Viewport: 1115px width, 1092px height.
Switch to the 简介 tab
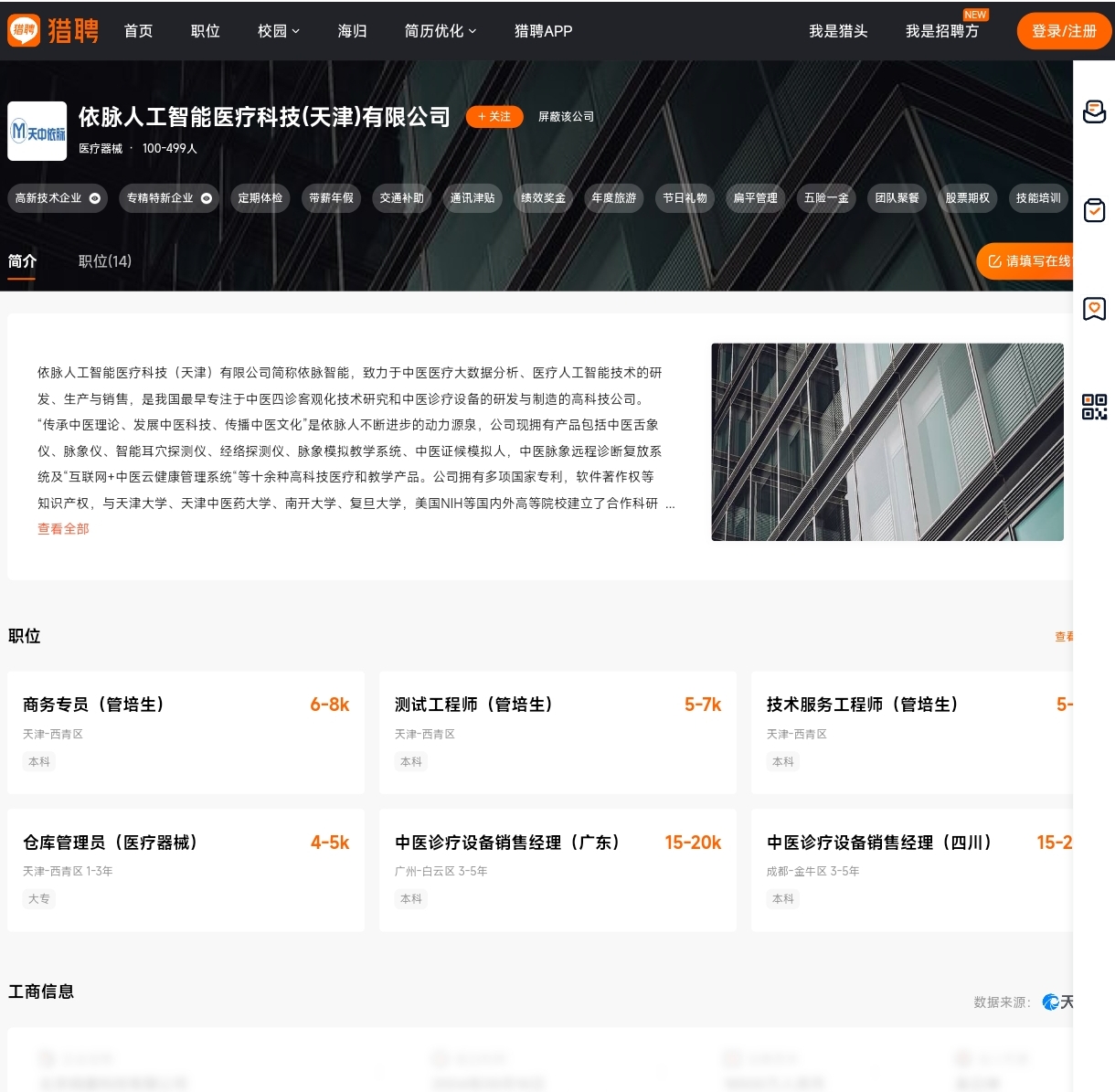[x=22, y=261]
